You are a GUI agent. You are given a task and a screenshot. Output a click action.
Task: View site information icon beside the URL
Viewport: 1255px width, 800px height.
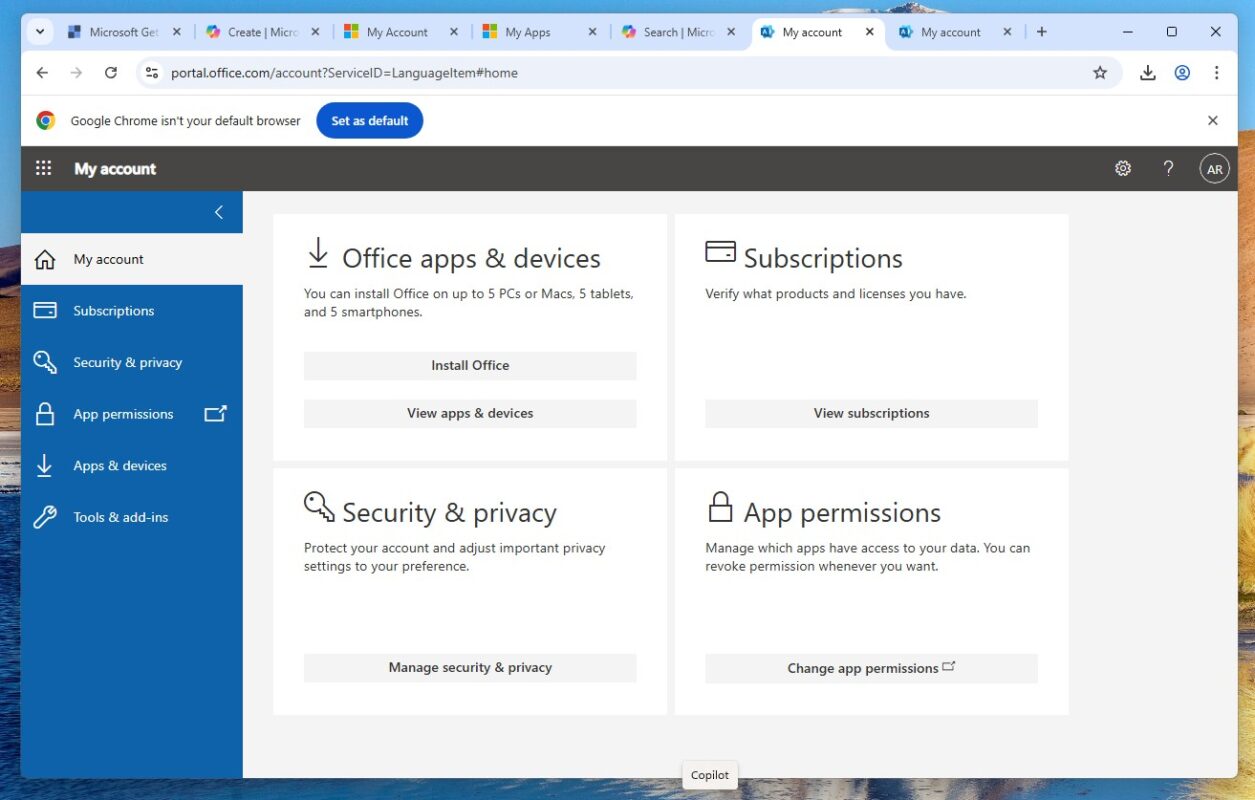(x=152, y=73)
